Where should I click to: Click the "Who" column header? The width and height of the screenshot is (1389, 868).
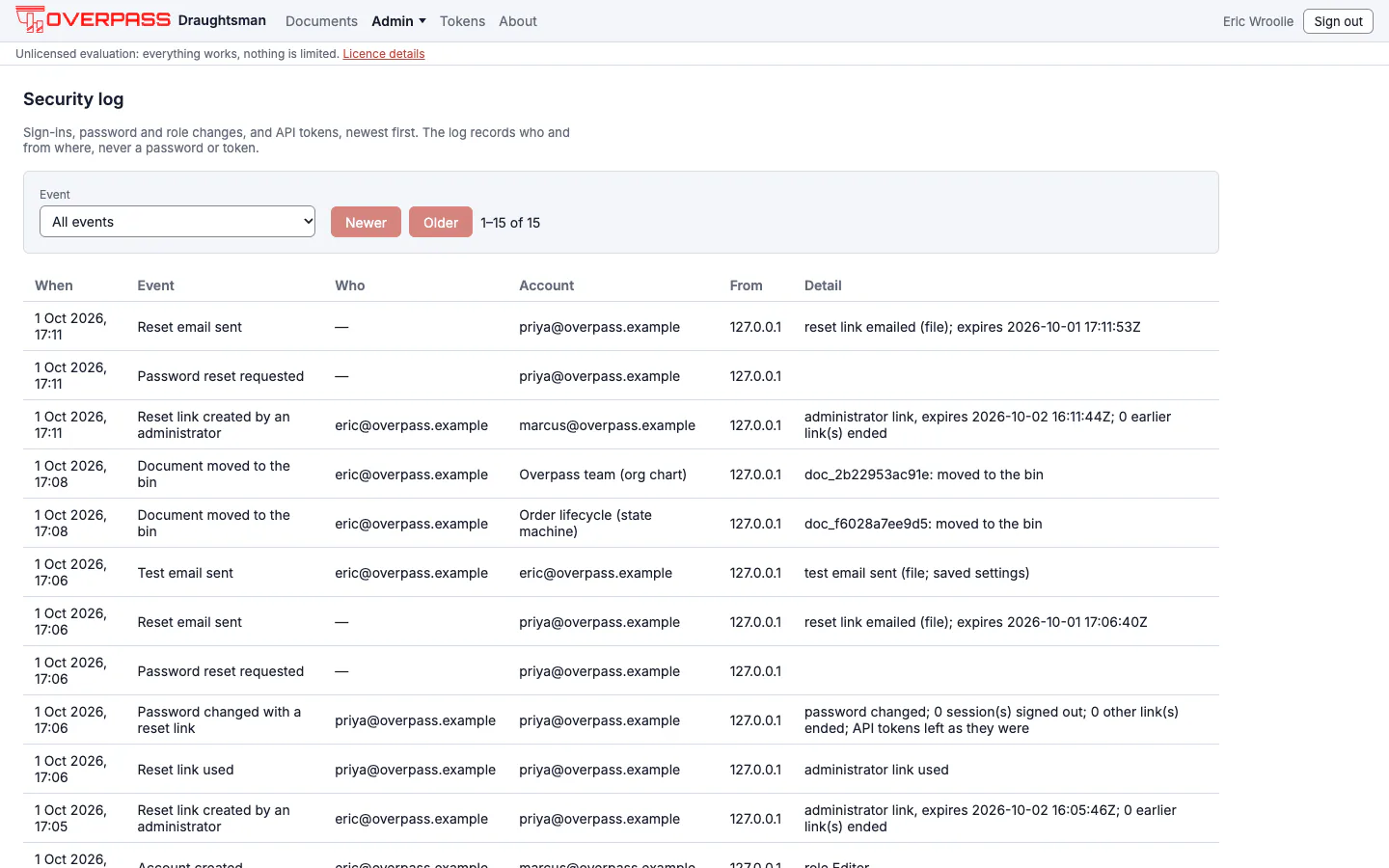click(x=350, y=285)
